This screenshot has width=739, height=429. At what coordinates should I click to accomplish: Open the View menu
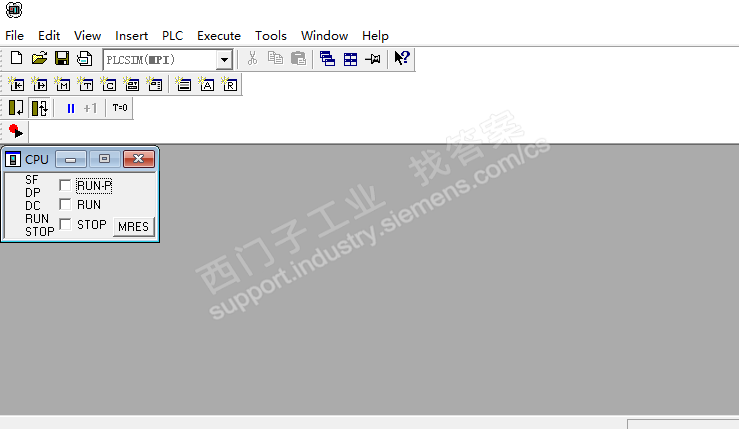(87, 36)
